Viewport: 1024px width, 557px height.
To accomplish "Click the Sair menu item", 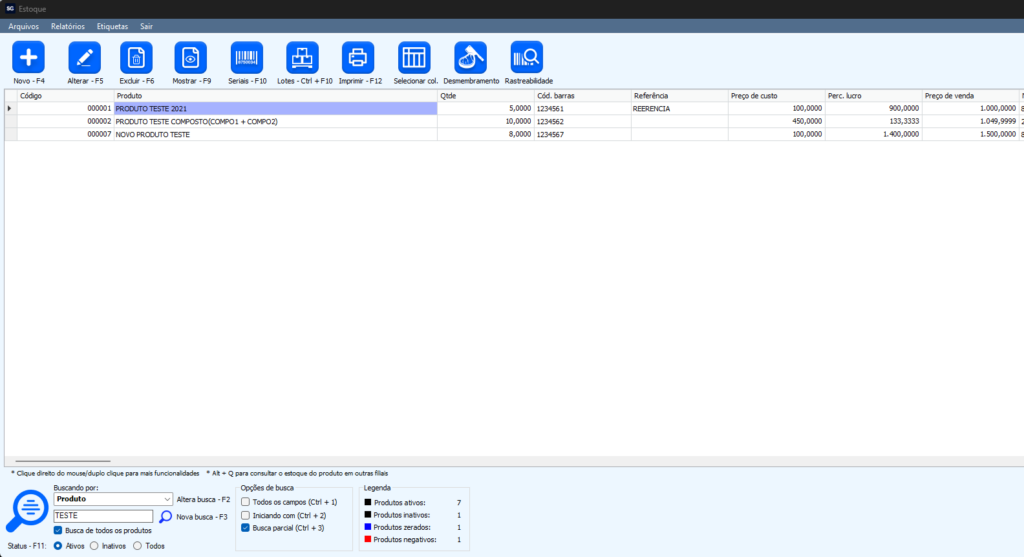I will coord(146,27).
